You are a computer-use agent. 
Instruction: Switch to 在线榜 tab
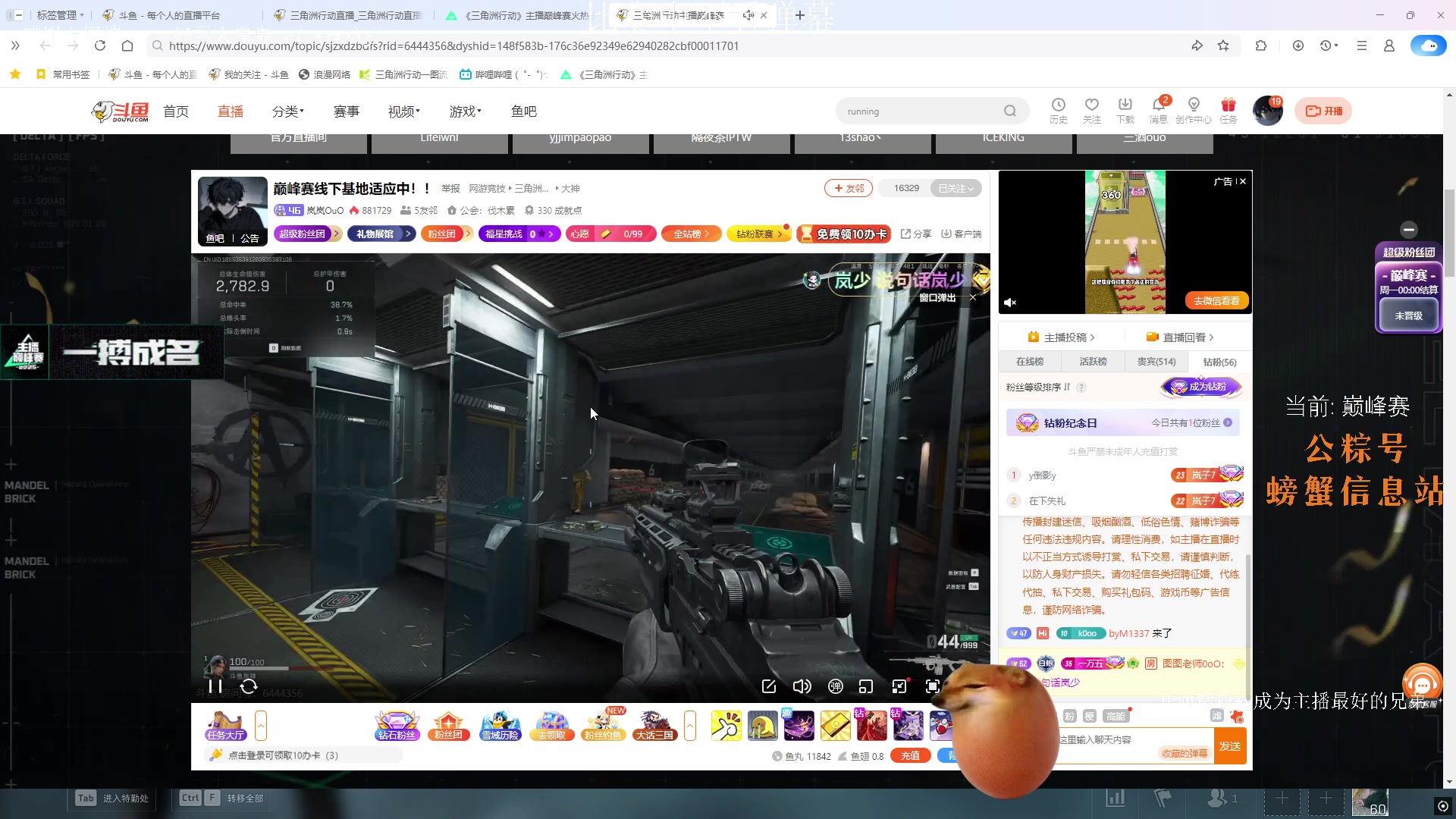click(1030, 362)
